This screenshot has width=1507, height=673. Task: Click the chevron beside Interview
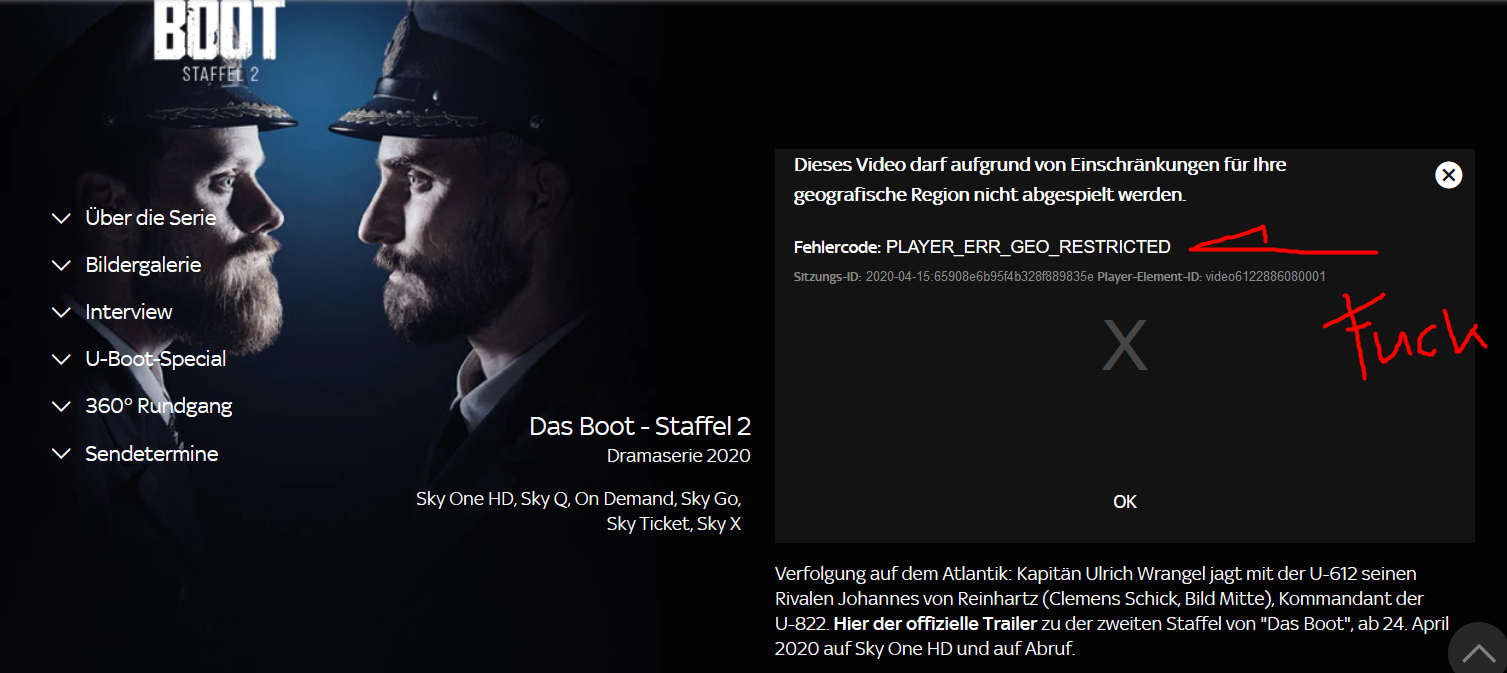click(x=61, y=313)
